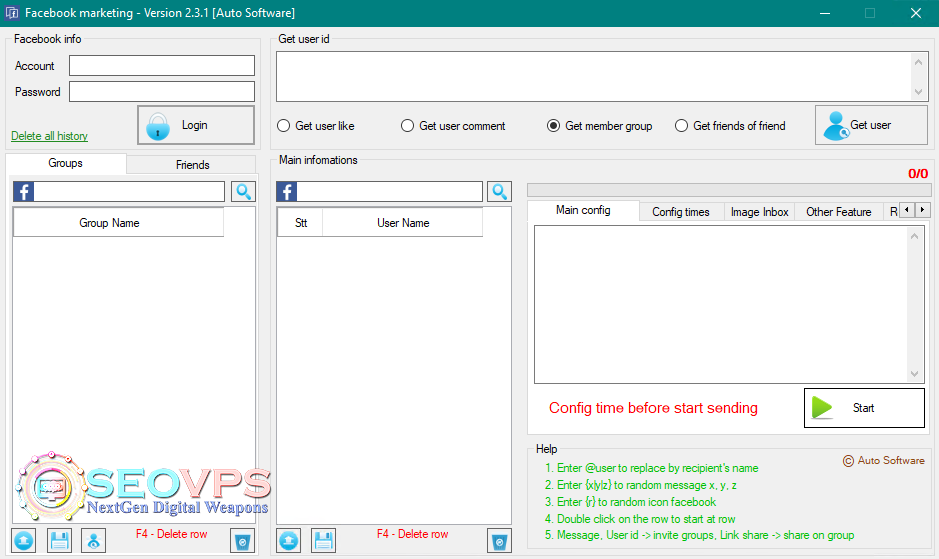Image resolution: width=939 pixels, height=559 pixels.
Task: Click the scroll-down arrow in Main config box
Action: tap(914, 374)
